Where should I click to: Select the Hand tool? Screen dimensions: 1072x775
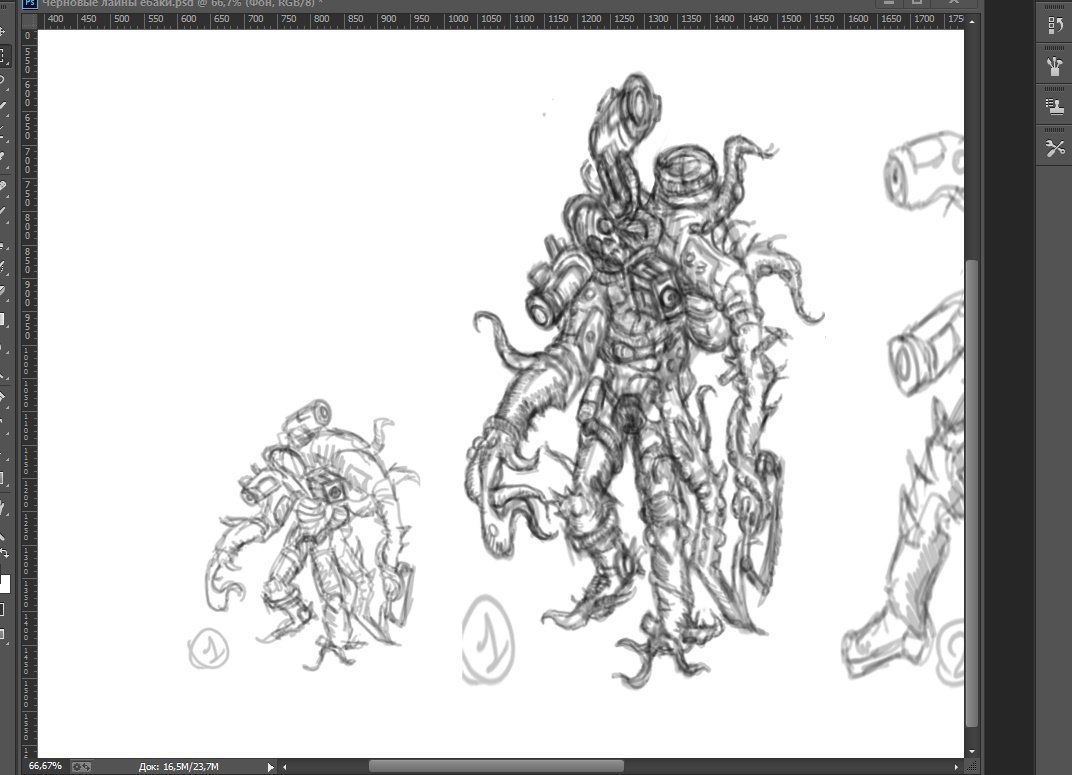click(x=3, y=507)
